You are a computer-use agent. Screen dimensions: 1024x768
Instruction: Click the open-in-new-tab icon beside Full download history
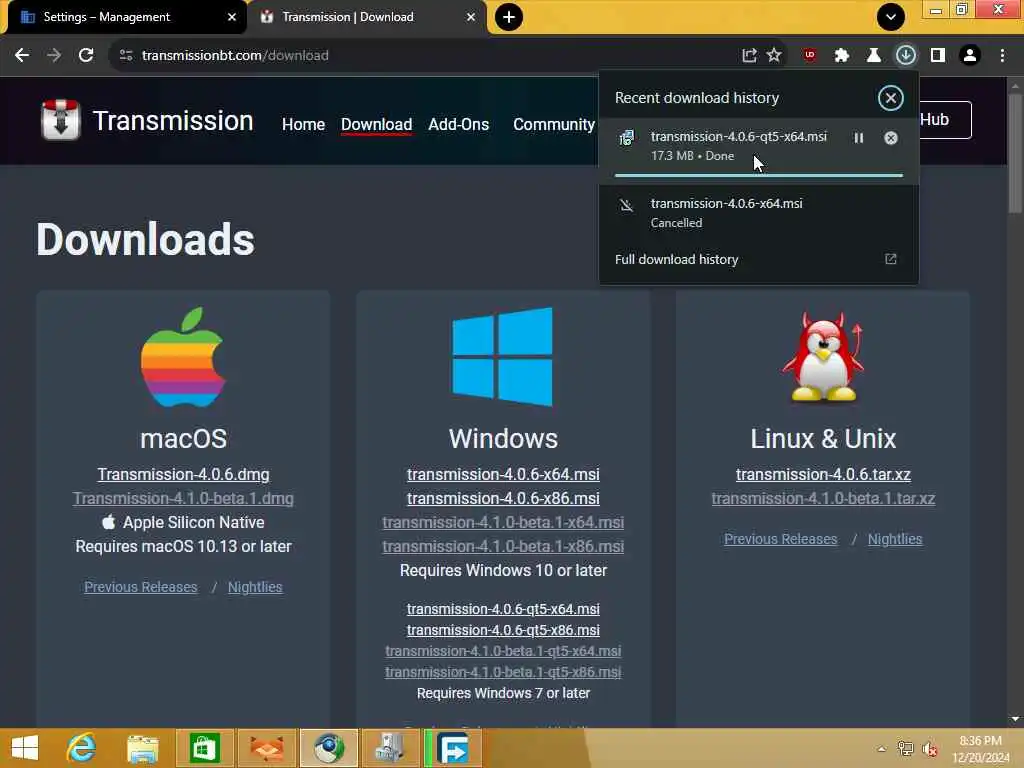click(891, 259)
